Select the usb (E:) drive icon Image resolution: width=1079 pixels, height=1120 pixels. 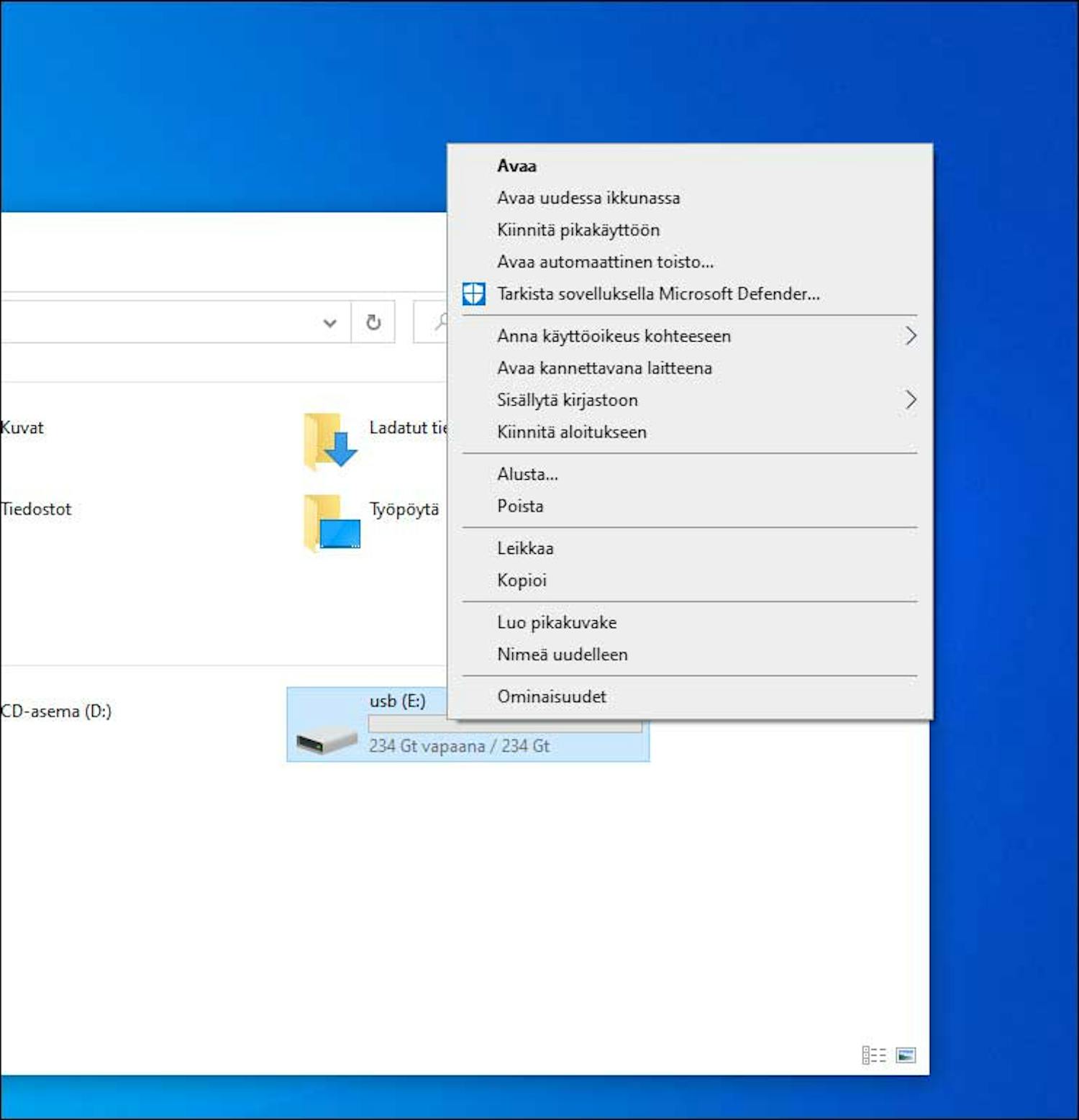[x=324, y=740]
